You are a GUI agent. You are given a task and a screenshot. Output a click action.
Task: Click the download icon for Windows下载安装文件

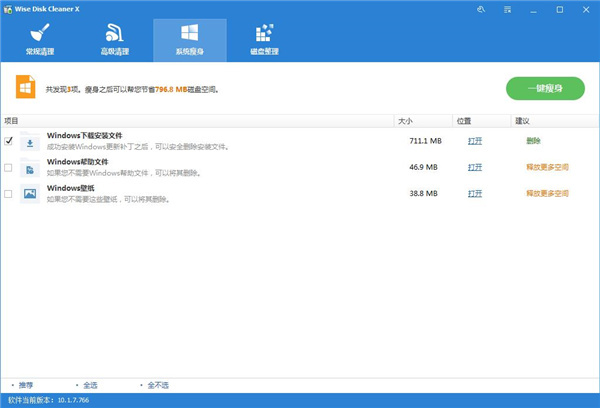point(30,142)
